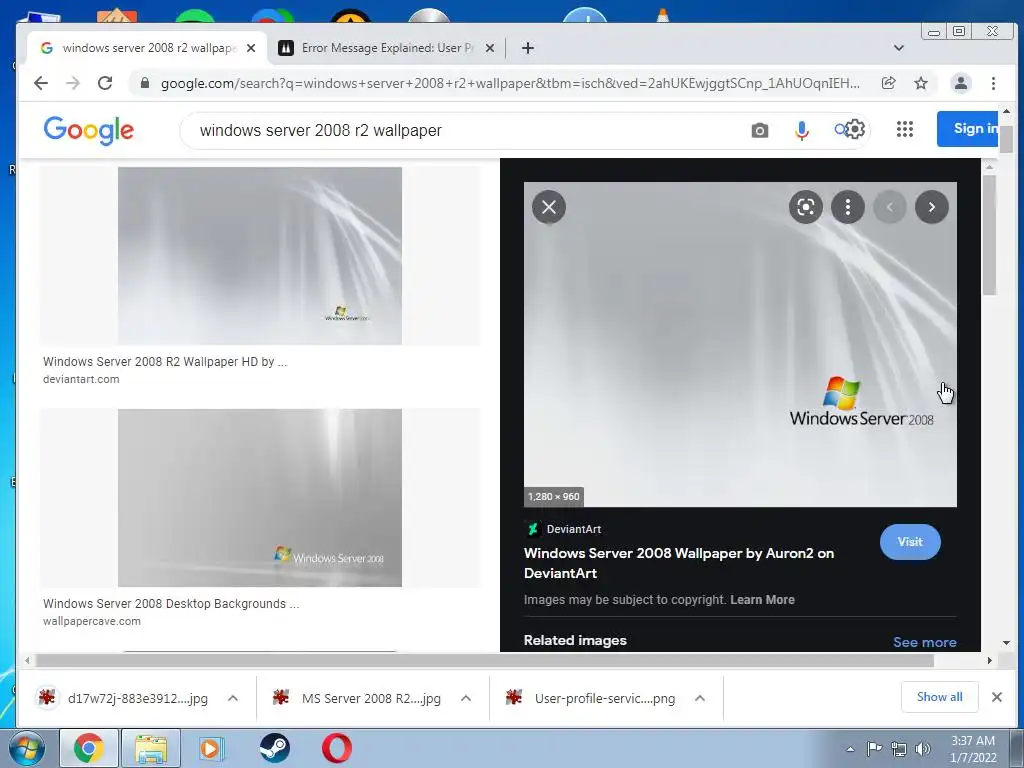Close the image preview panel
Screen dimensions: 1024x768
[549, 207]
